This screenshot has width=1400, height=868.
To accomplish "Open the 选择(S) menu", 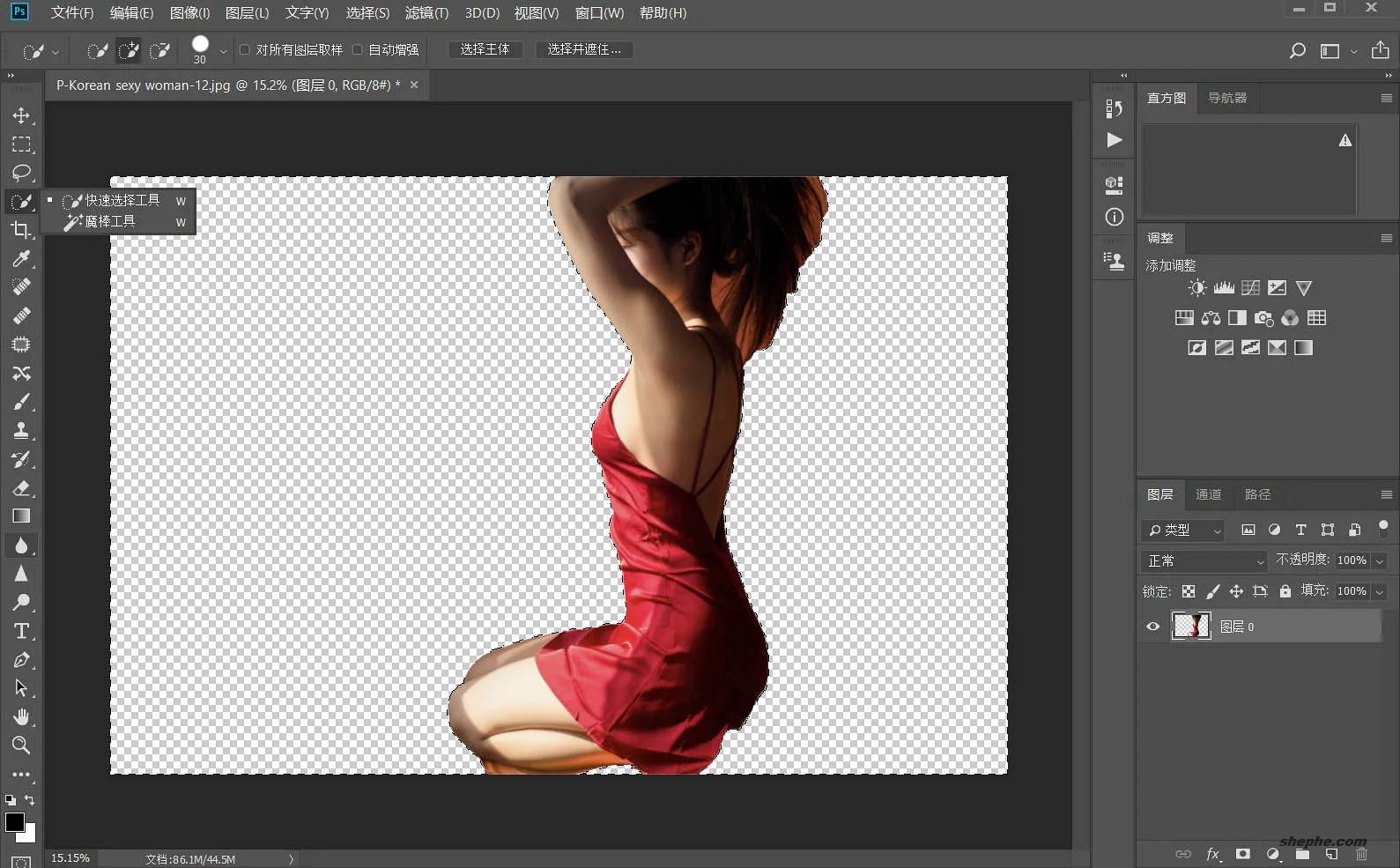I will coord(367,13).
